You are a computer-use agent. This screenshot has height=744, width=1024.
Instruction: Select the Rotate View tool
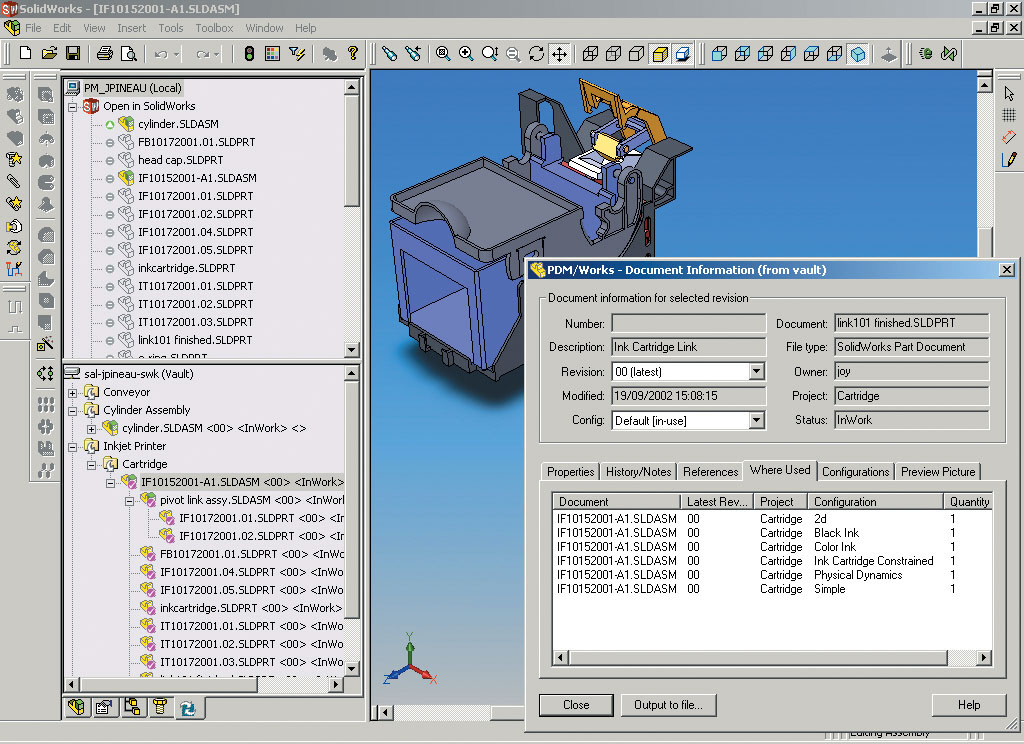click(x=536, y=54)
